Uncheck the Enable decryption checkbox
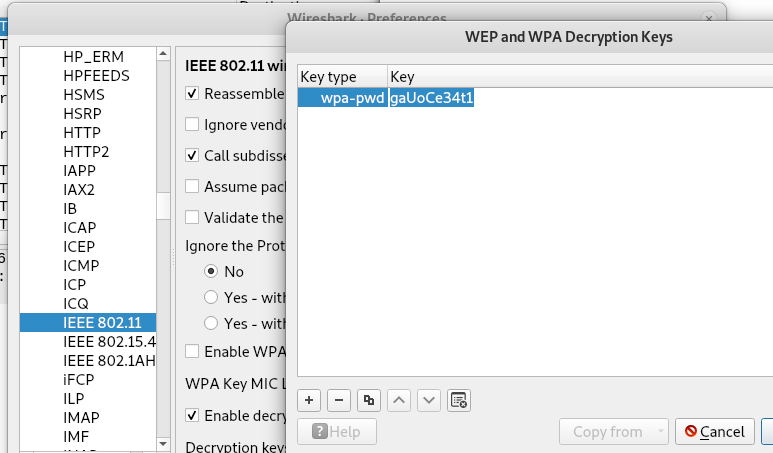 click(192, 415)
